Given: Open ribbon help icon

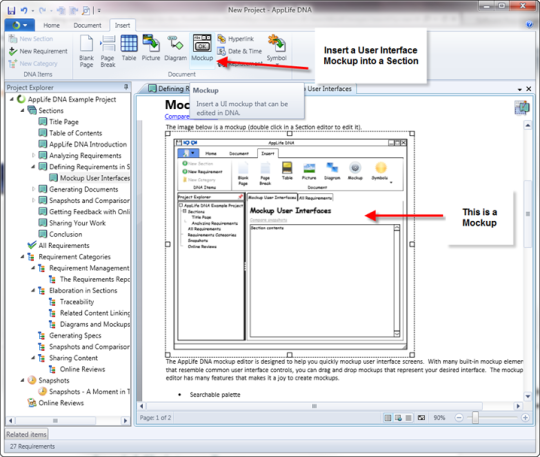Looking at the screenshot, I should tap(530, 24).
